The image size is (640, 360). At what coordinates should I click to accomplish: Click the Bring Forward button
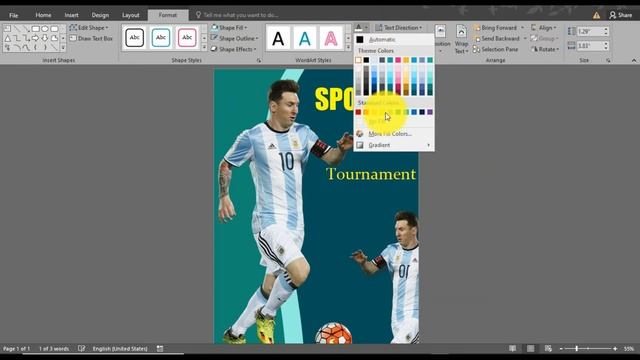tap(495, 28)
